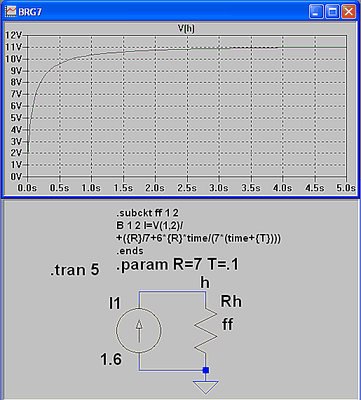Minimize the BRG7 plot window

click(x=316, y=12)
